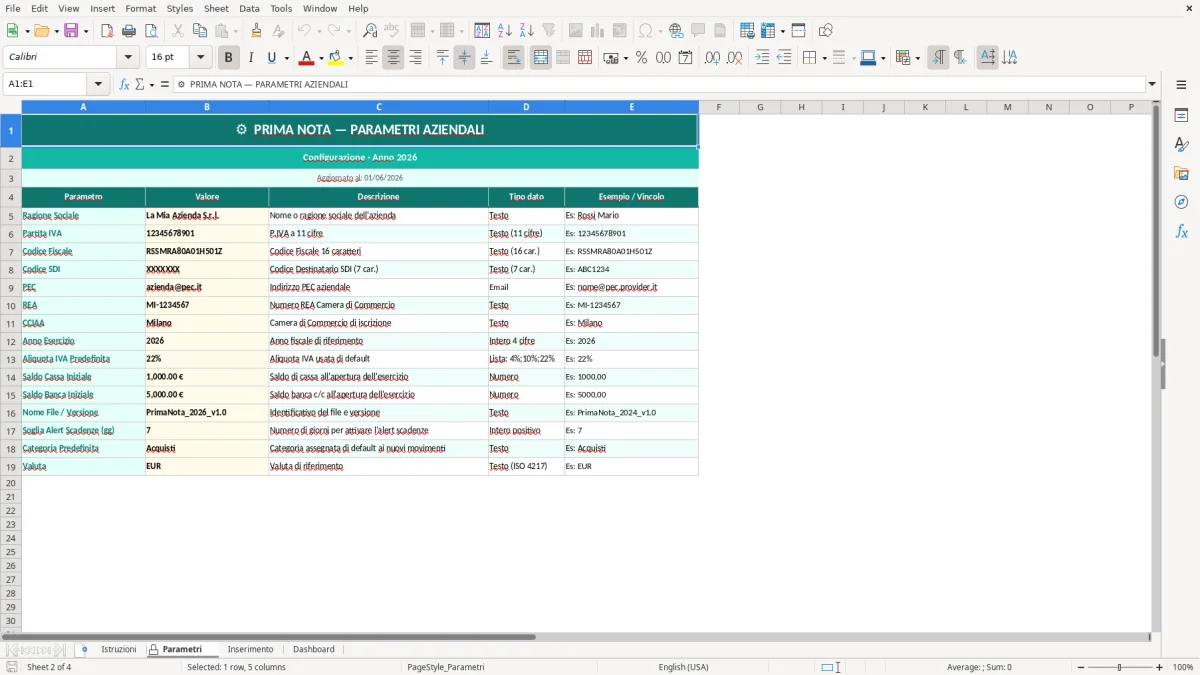The image size is (1200, 675).
Task: Open the Sidebar Styles deck
Action: [1181, 145]
